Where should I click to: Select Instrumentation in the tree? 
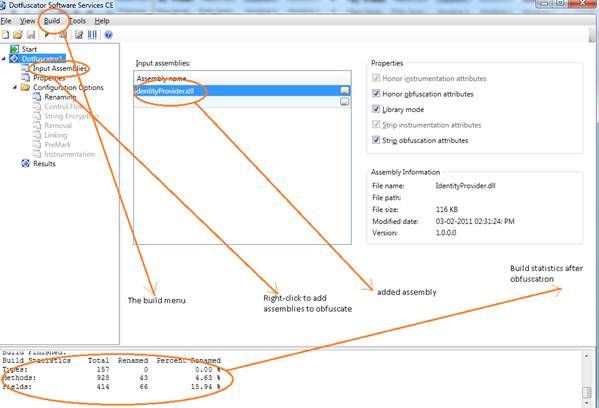tap(70, 154)
